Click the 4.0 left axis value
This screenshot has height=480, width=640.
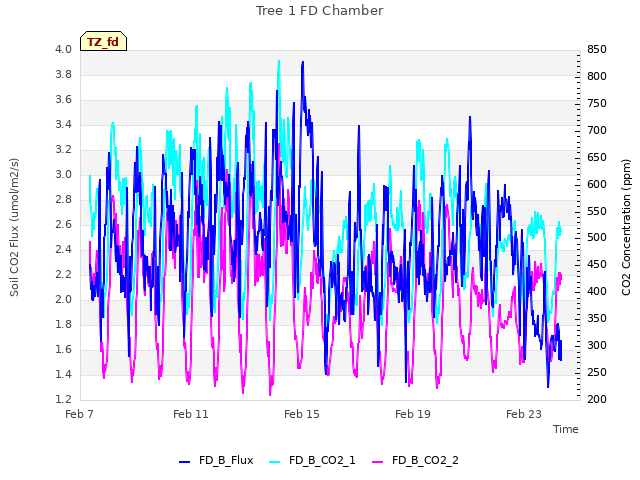point(63,49)
